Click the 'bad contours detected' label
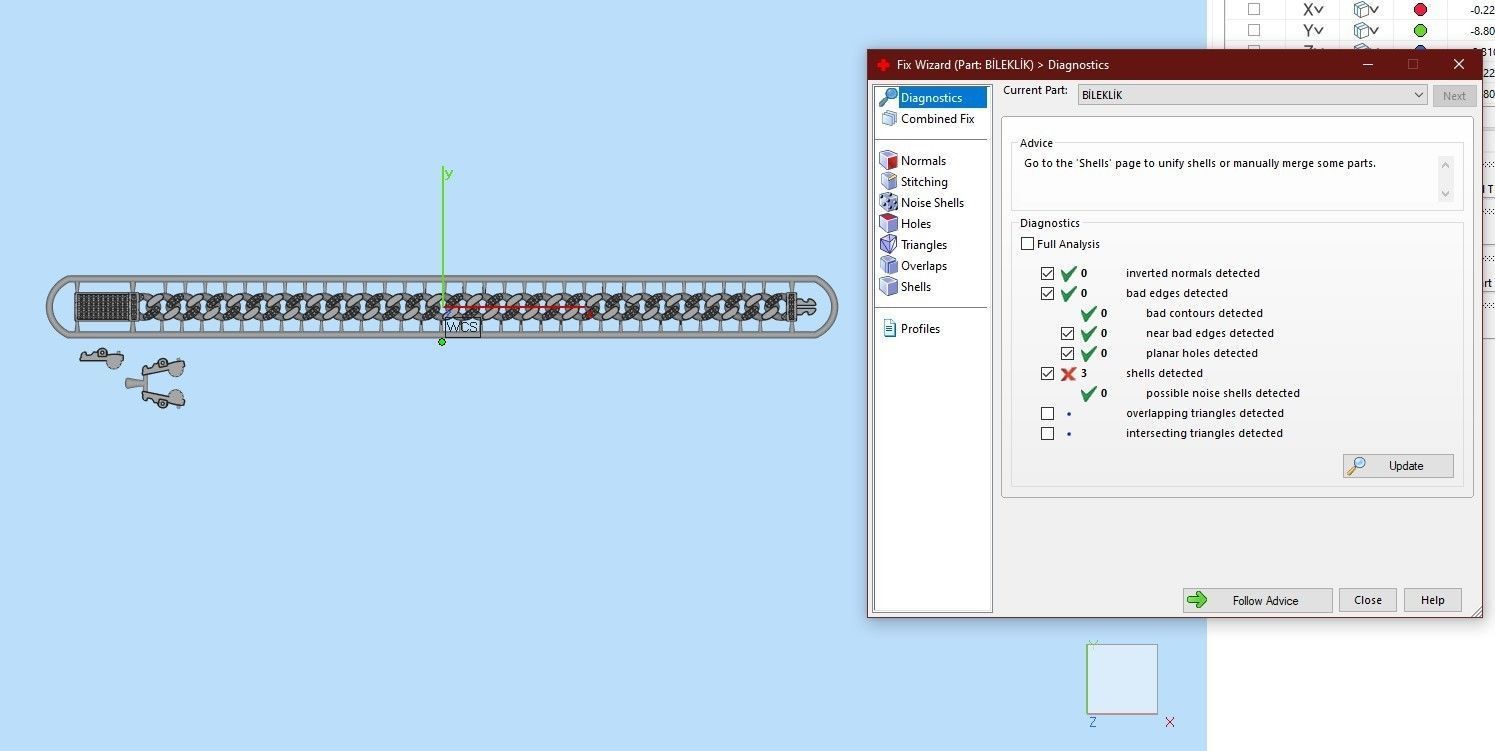1495x751 pixels. (x=1204, y=313)
